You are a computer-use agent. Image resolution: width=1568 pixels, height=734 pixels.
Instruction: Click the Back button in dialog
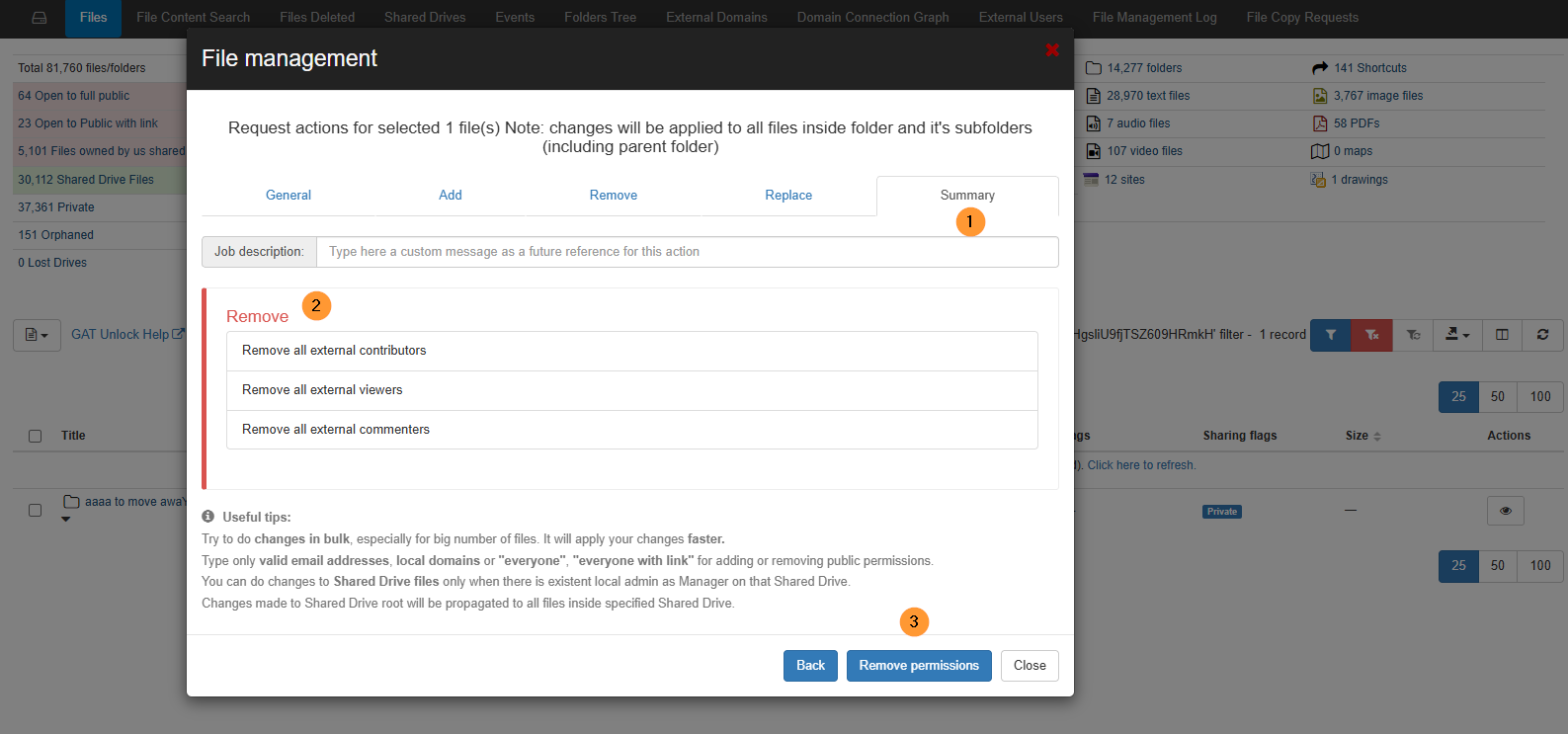pyautogui.click(x=810, y=666)
